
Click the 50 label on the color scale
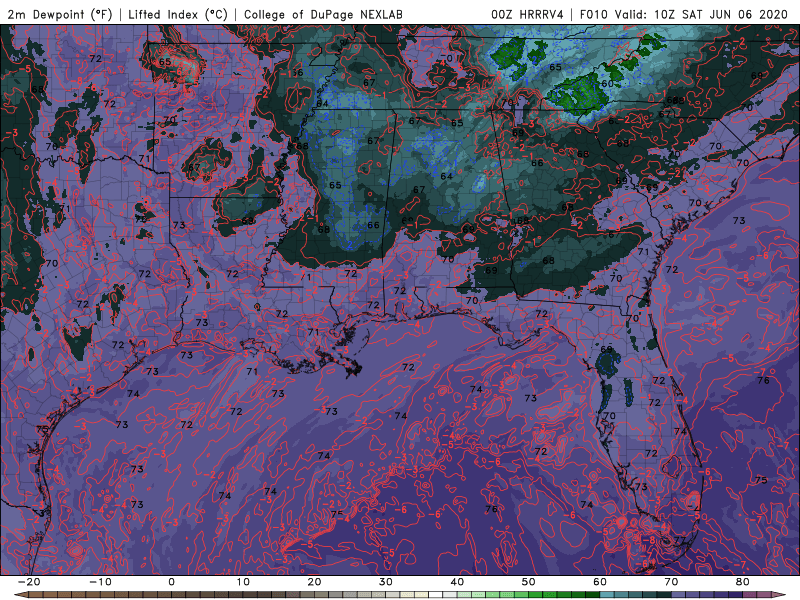529,582
